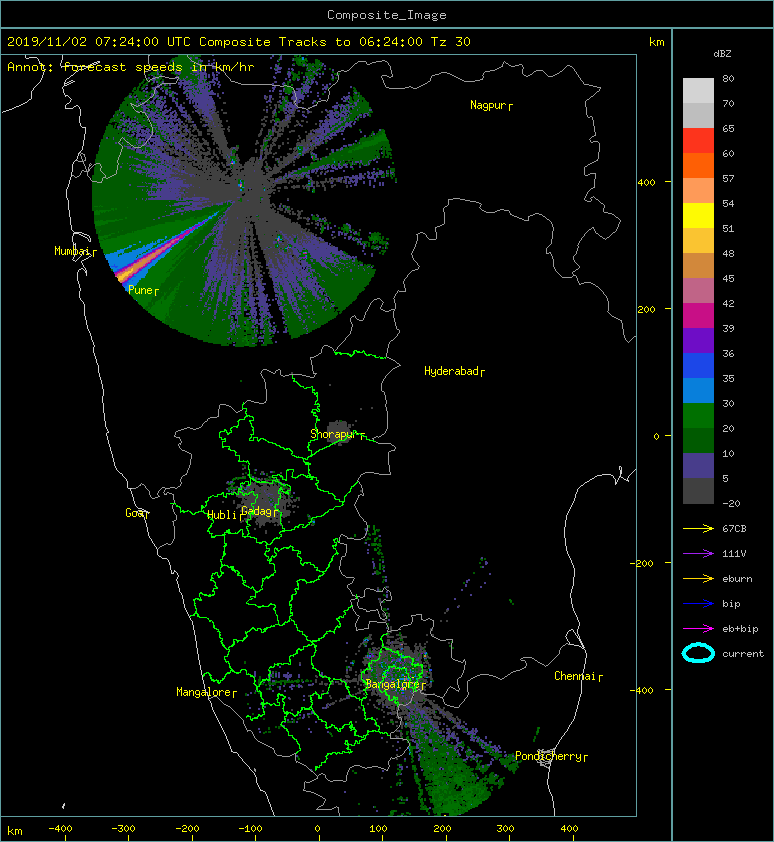Click the purple 111V arrow legend icon
774x842 pixels.
point(698,554)
